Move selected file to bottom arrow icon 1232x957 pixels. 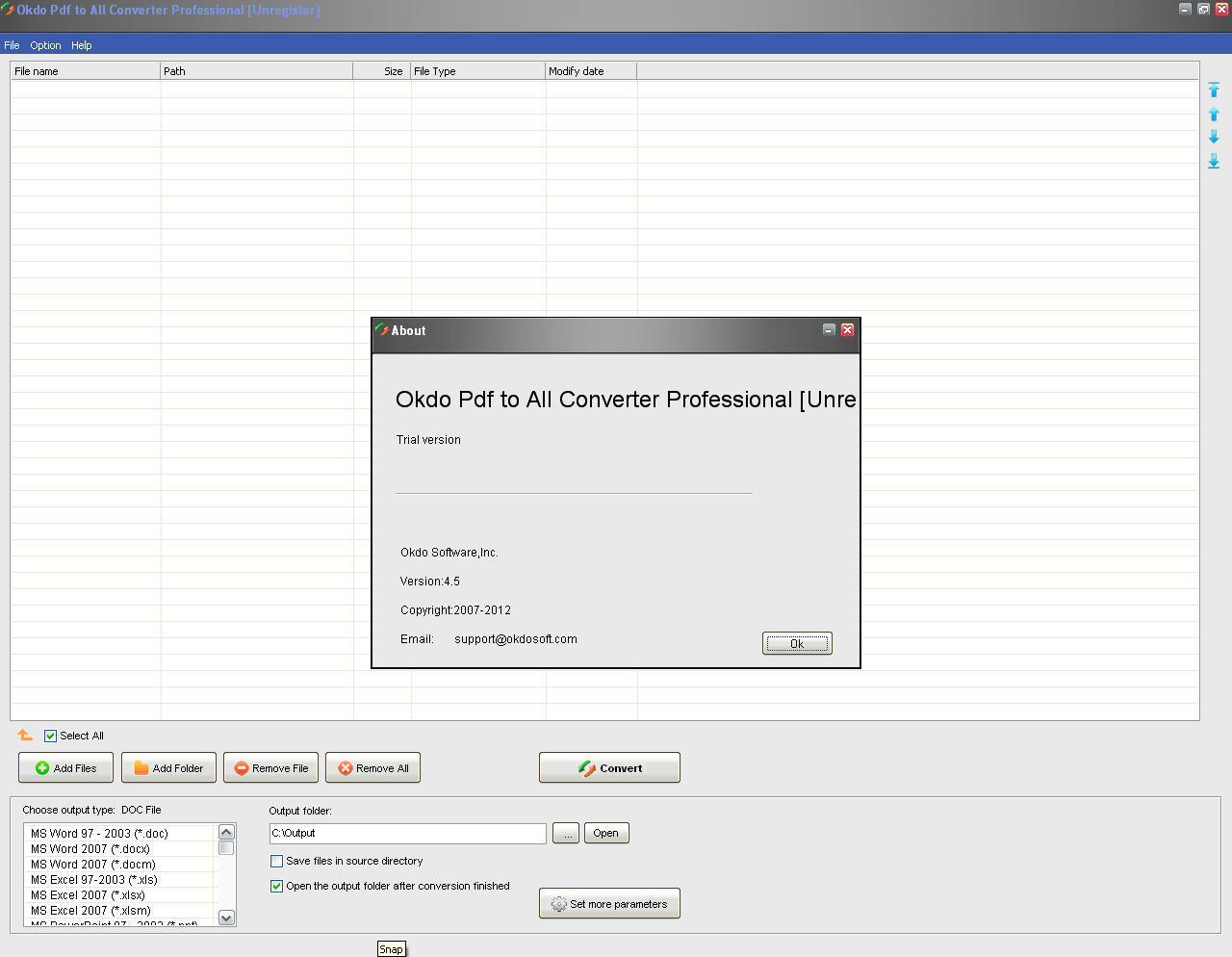click(1214, 161)
